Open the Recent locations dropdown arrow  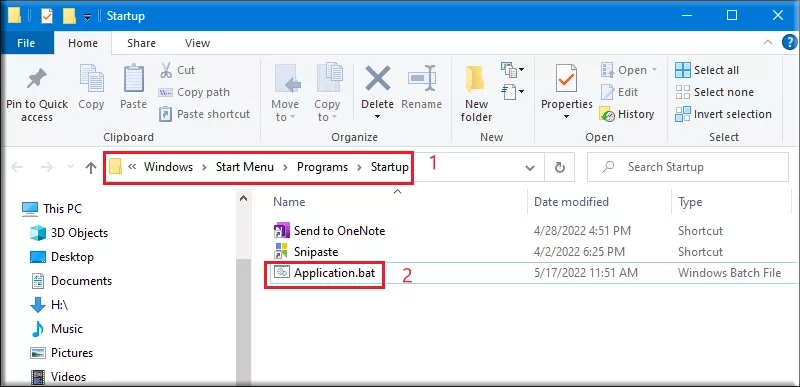point(70,167)
